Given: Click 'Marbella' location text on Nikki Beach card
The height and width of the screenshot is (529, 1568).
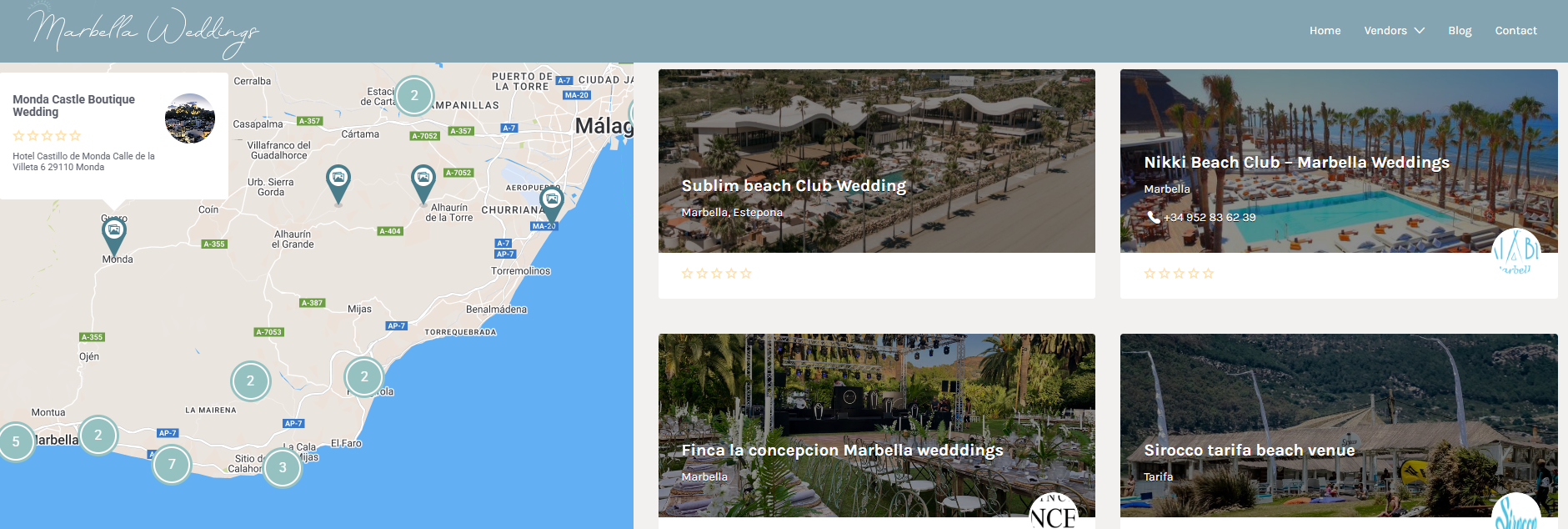Looking at the screenshot, I should [1166, 189].
